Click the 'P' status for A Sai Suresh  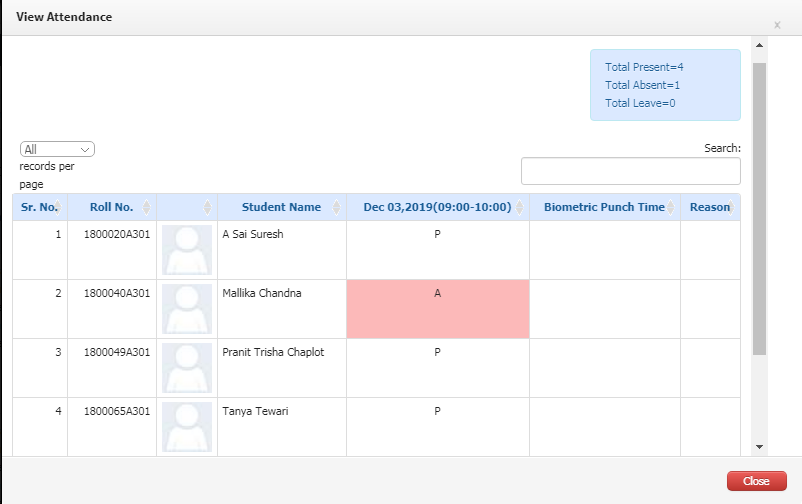pos(437,234)
